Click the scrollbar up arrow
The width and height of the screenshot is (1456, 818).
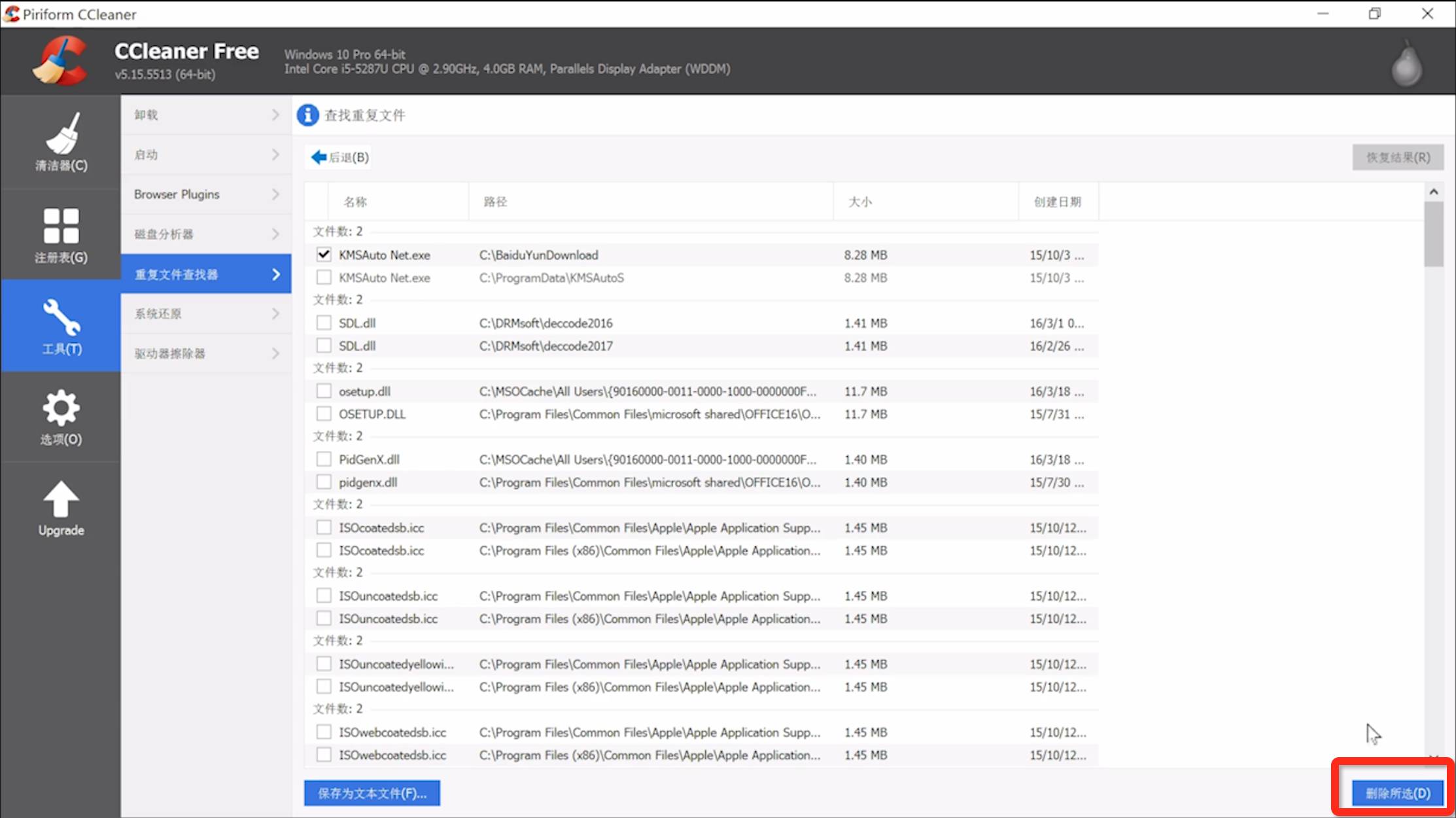tap(1434, 192)
